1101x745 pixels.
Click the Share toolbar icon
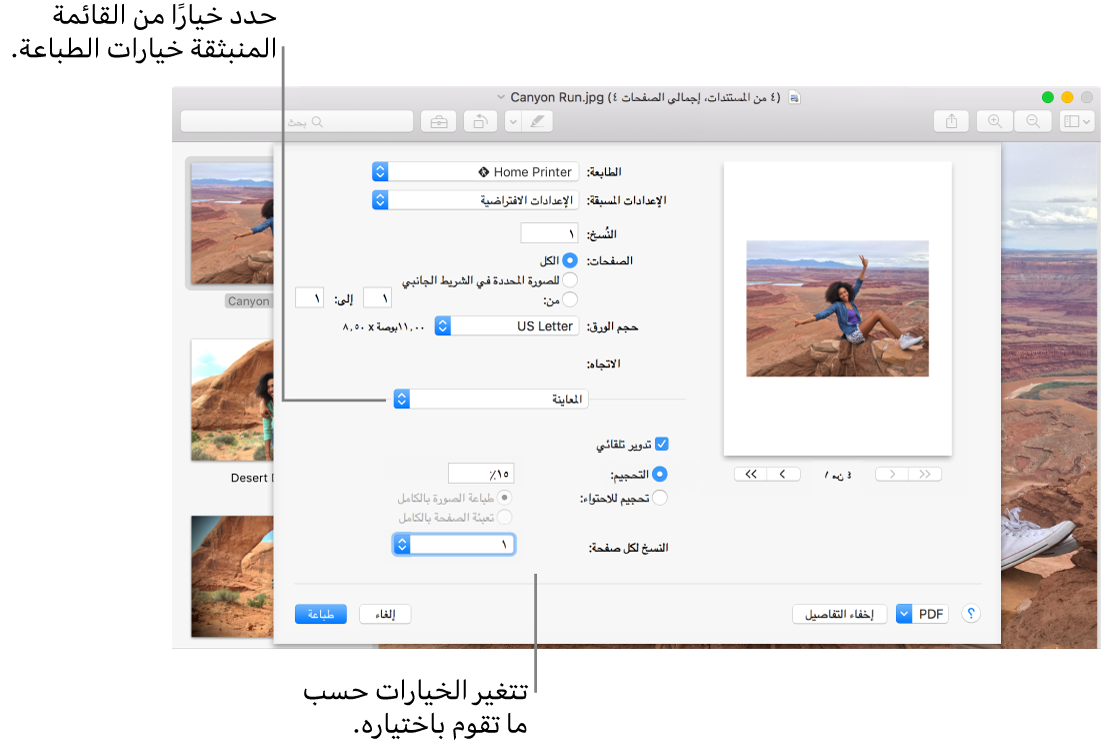pos(951,121)
